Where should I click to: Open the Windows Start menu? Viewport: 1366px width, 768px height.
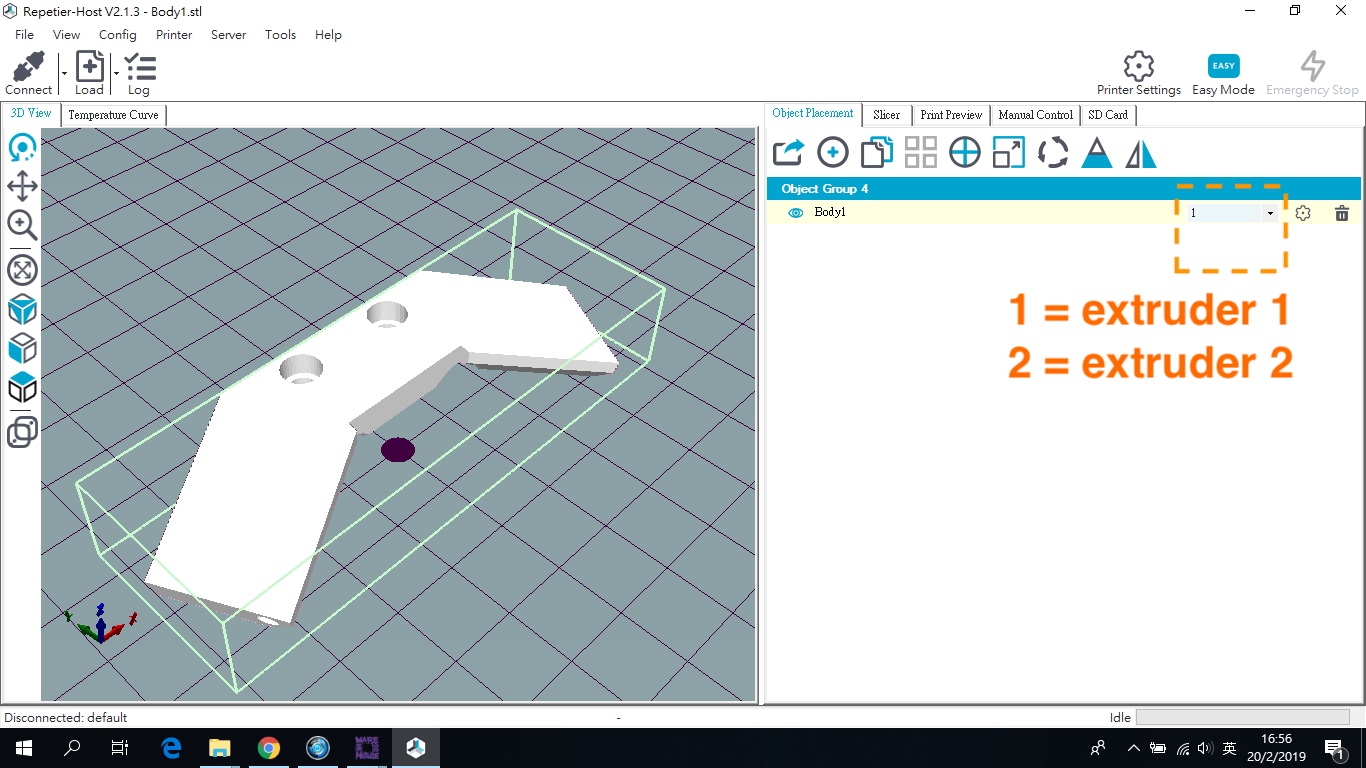pyautogui.click(x=24, y=748)
